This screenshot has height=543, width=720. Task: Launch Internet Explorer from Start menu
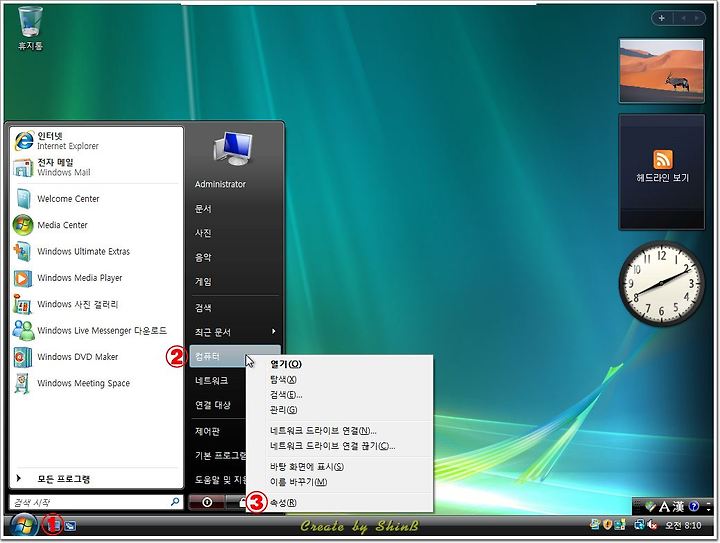pos(96,140)
